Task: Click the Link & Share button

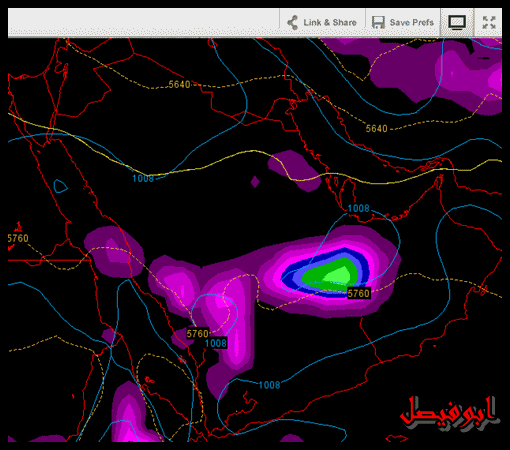Action: coord(322,22)
